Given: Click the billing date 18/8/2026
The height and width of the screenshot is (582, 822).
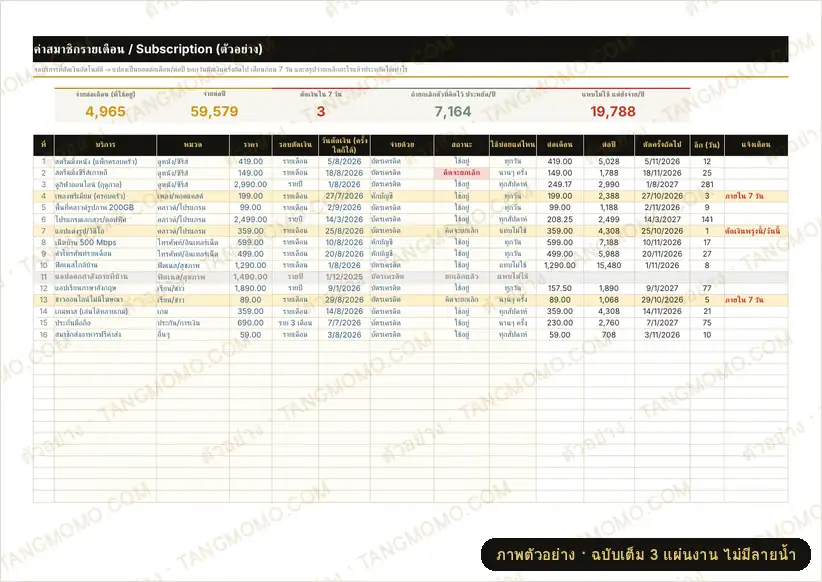Looking at the screenshot, I should [344, 173].
